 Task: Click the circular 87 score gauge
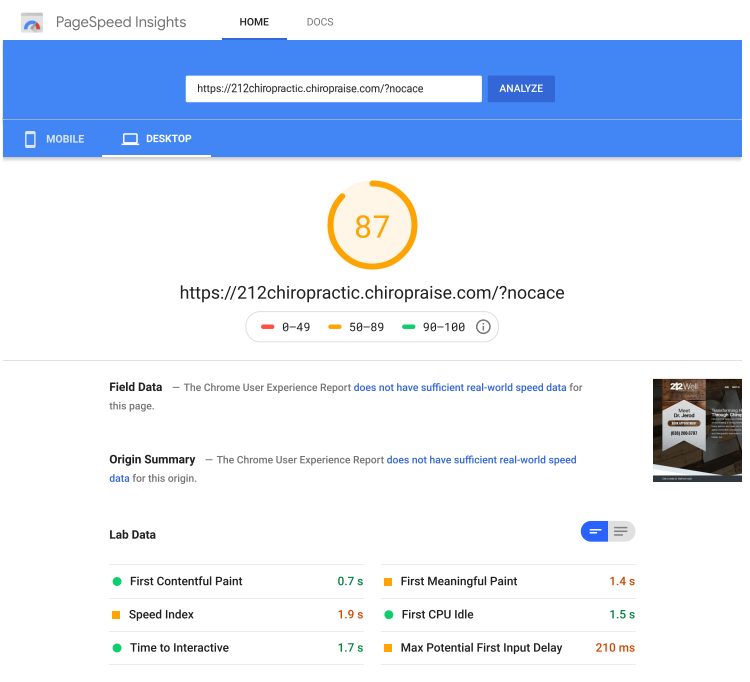372,226
